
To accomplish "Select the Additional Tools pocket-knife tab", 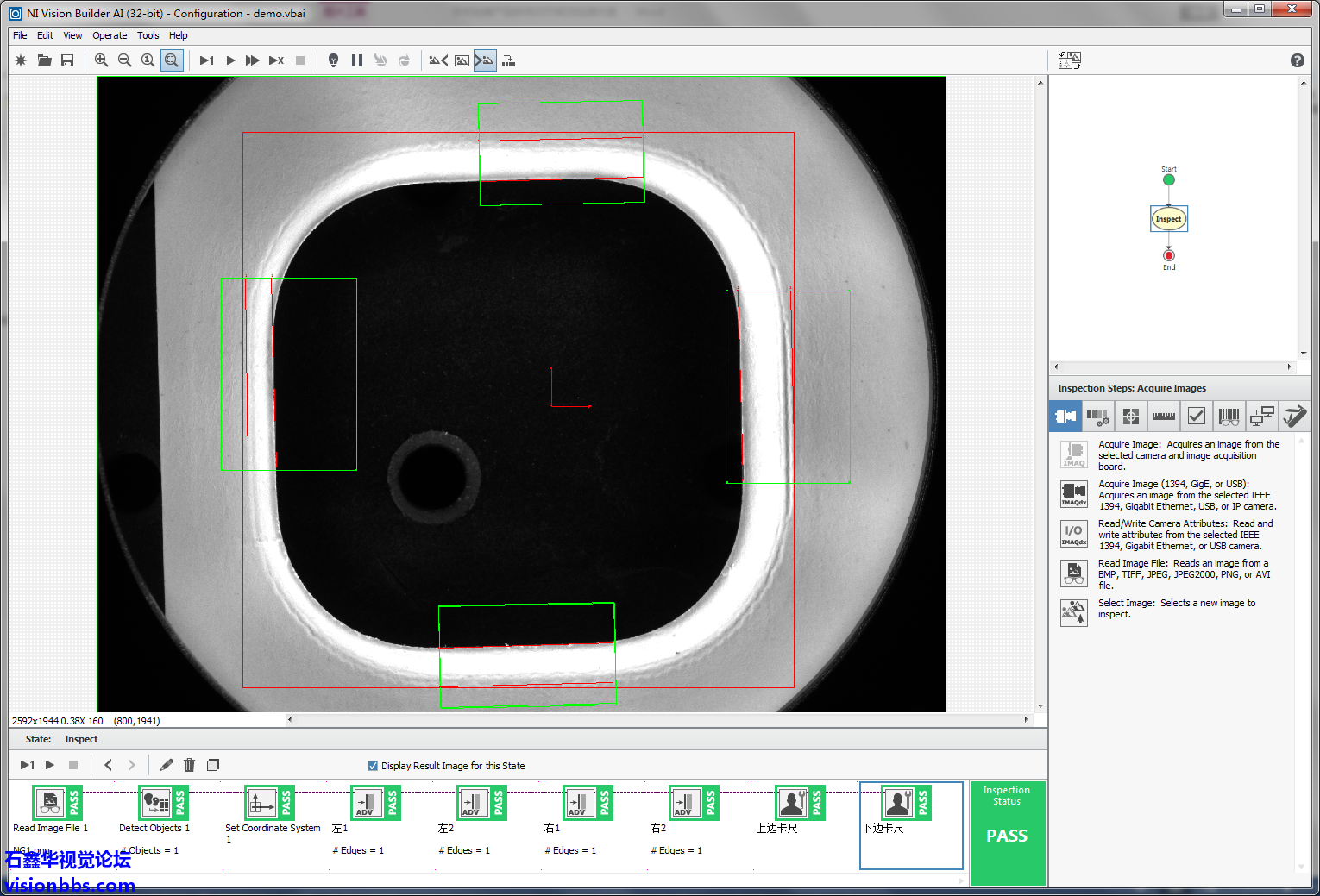I will (1293, 417).
